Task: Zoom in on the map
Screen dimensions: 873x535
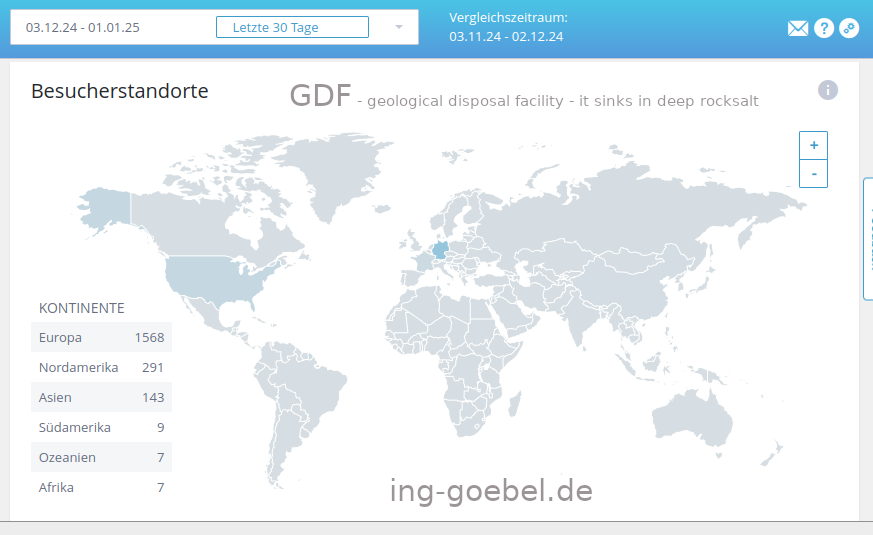Action: point(814,145)
